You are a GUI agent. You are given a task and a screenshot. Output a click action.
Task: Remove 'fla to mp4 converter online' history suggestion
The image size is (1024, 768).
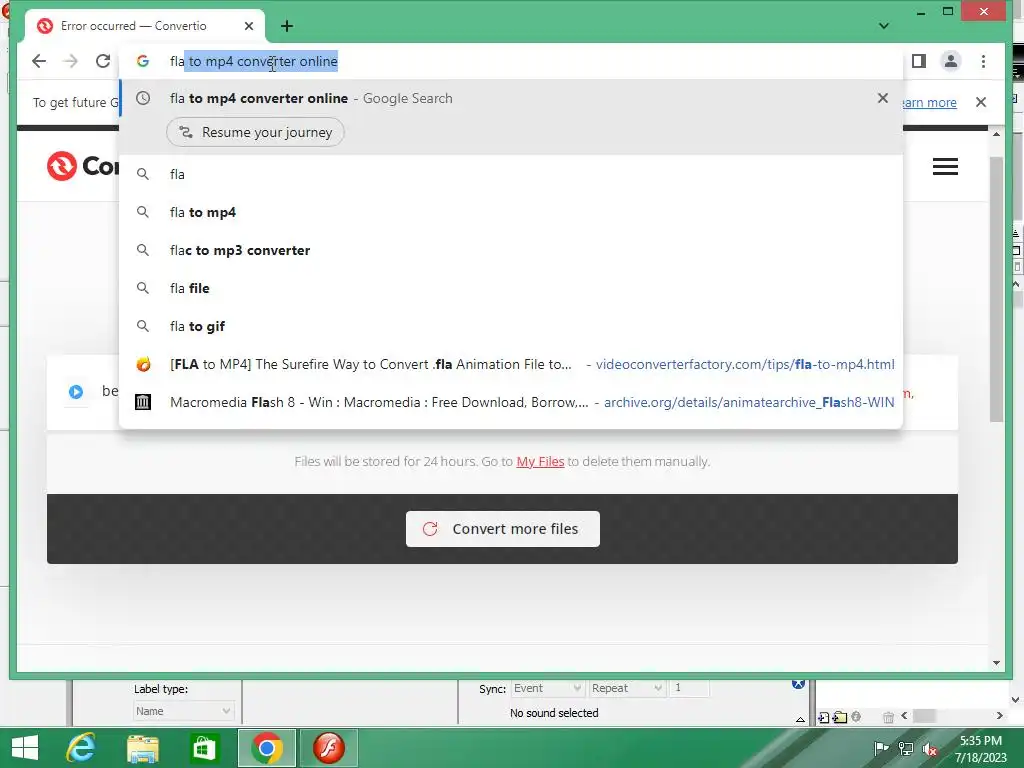coord(882,98)
